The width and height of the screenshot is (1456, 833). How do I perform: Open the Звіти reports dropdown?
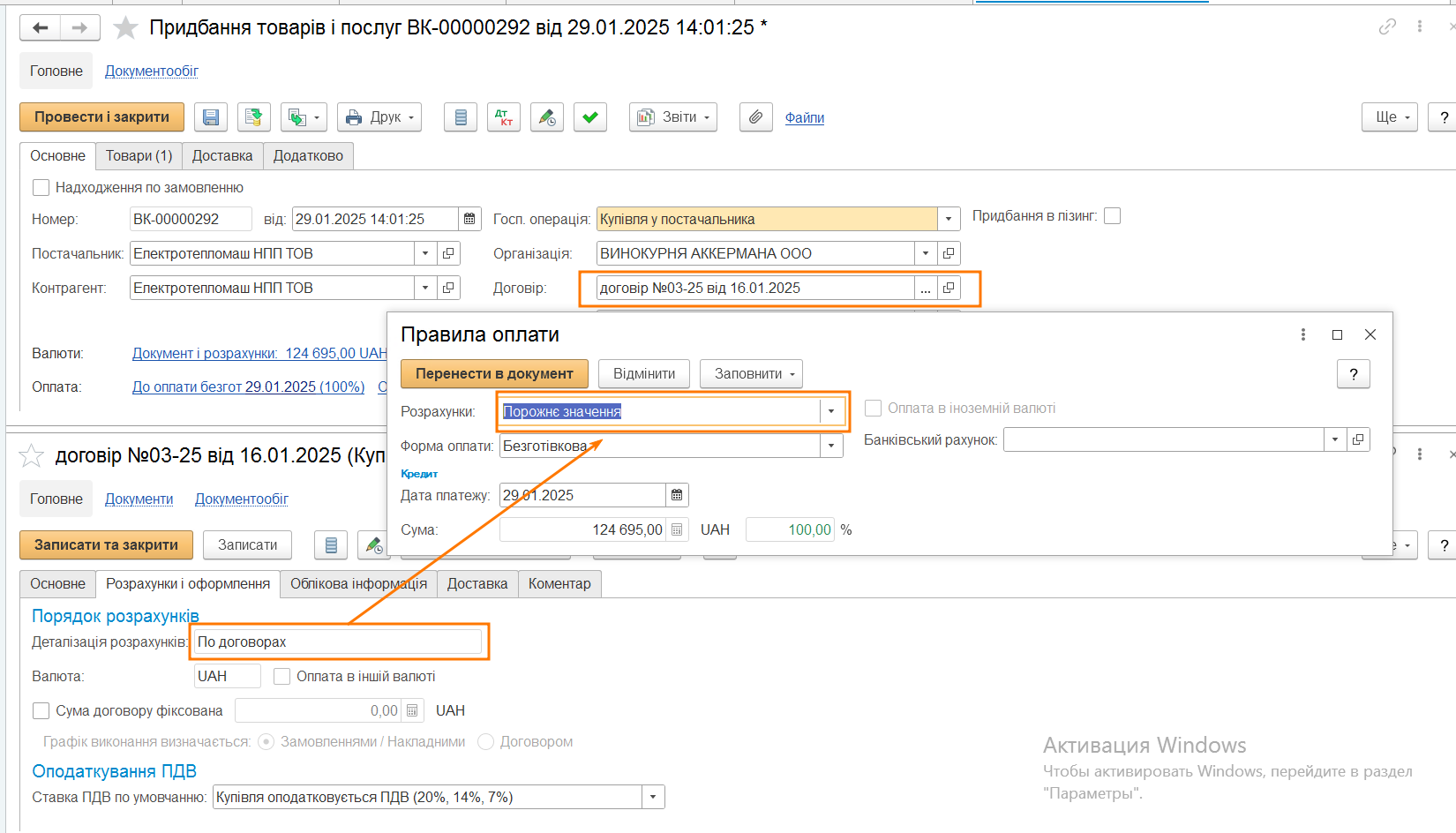tap(673, 116)
